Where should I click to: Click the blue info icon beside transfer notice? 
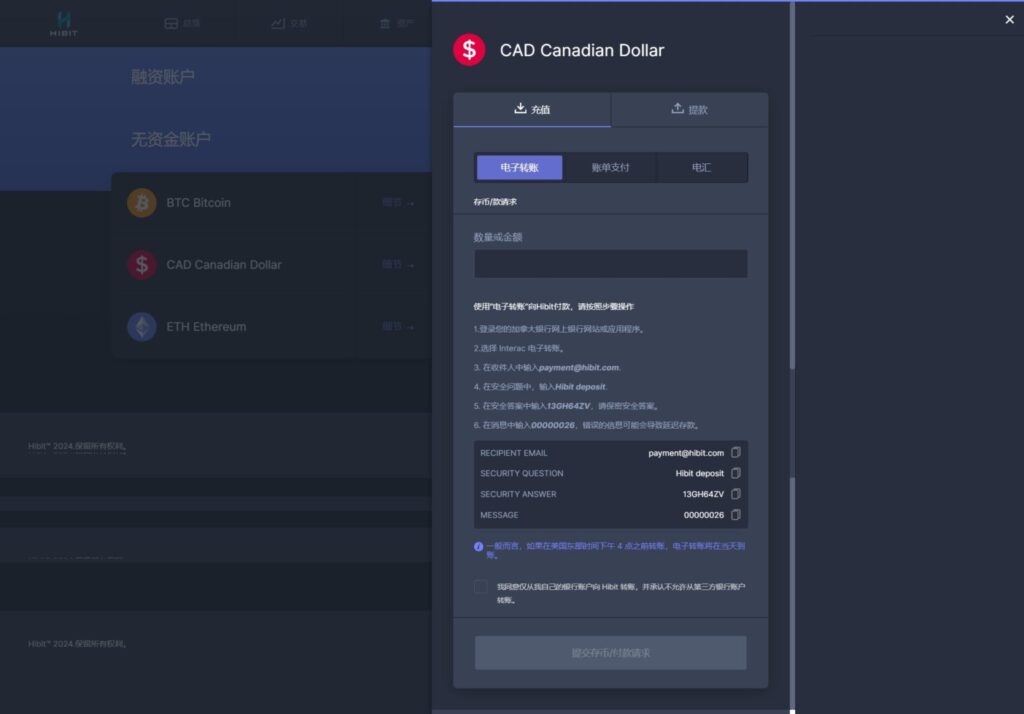click(479, 546)
